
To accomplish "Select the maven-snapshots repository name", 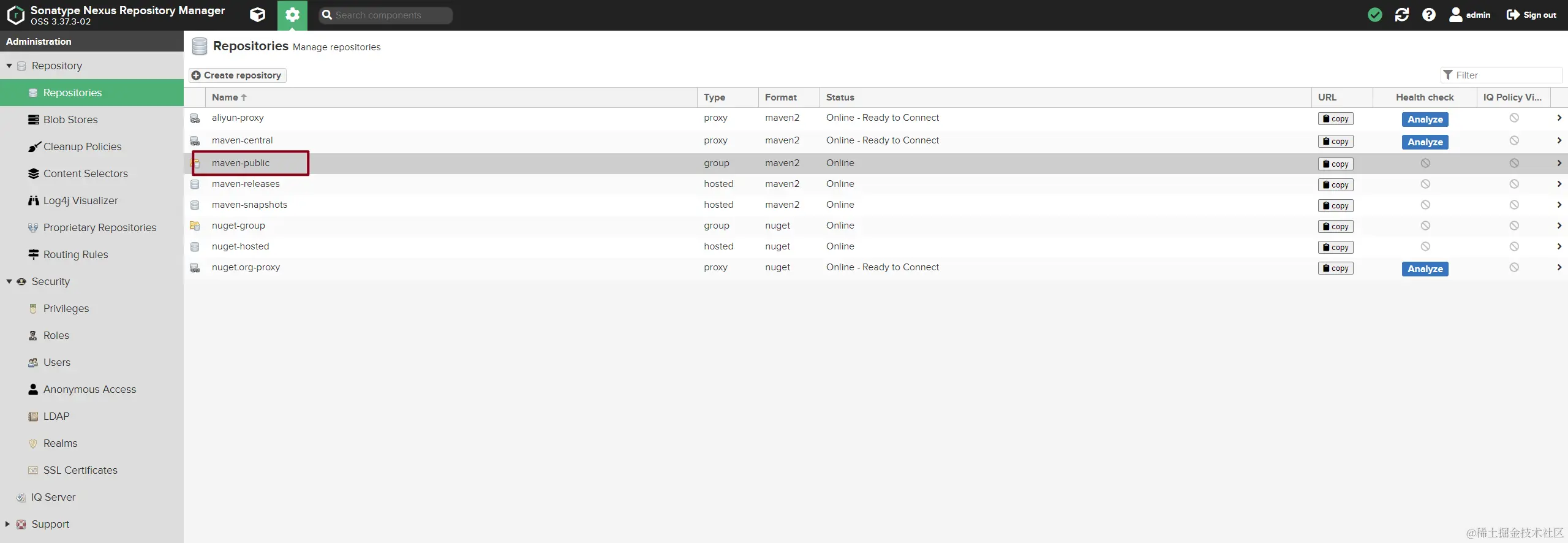I will [x=249, y=205].
